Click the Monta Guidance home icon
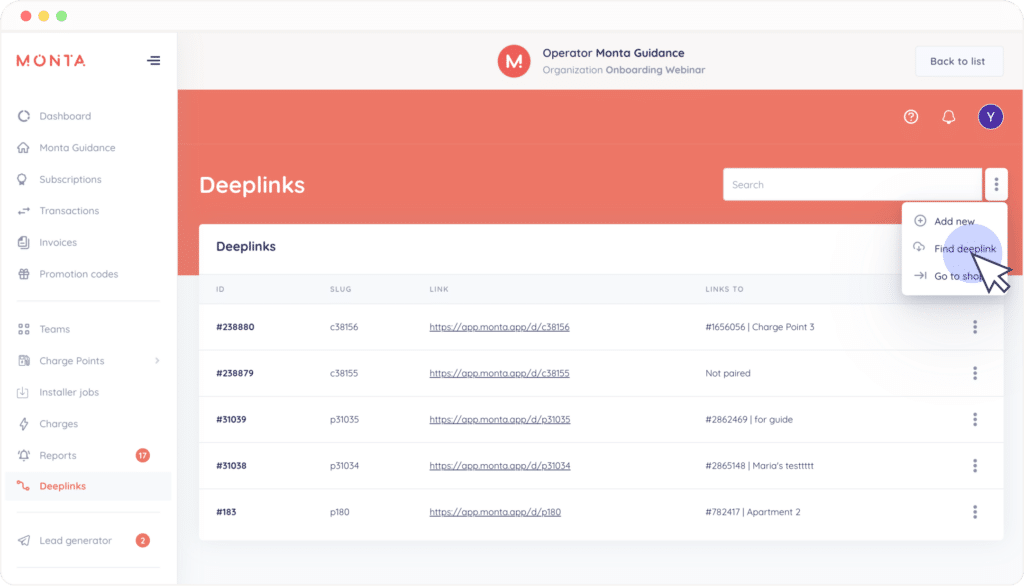 [x=24, y=148]
